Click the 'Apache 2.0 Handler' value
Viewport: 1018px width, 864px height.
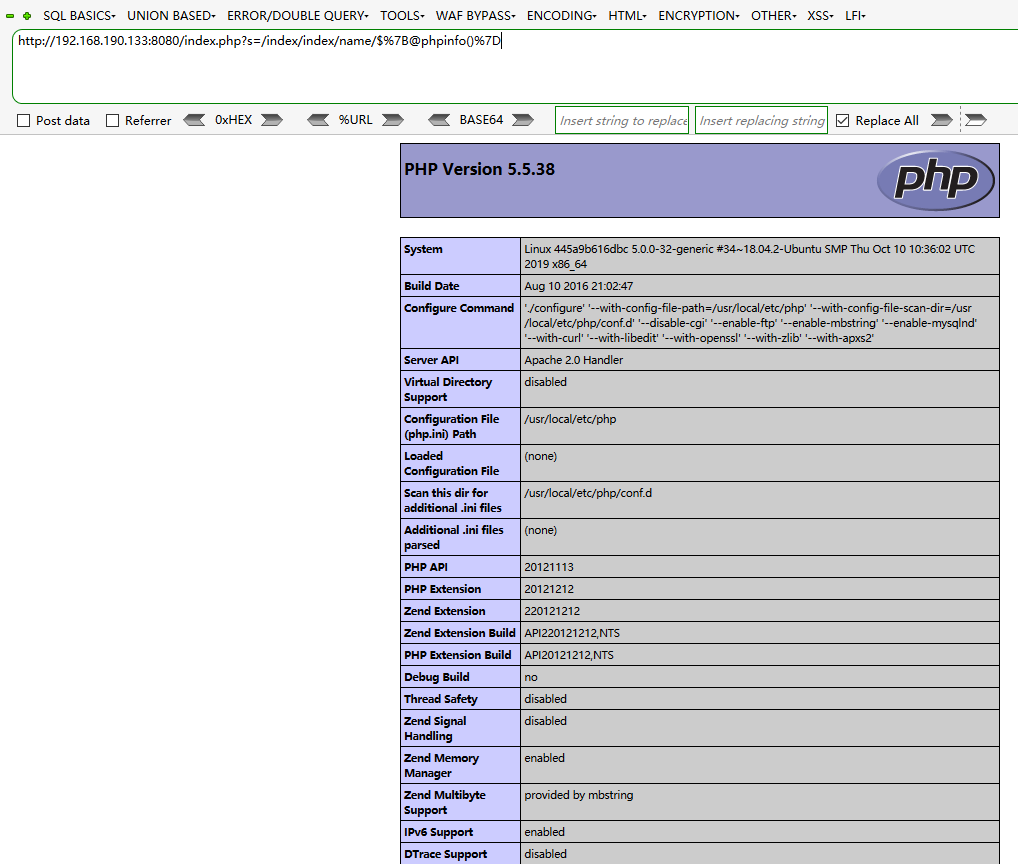573,360
